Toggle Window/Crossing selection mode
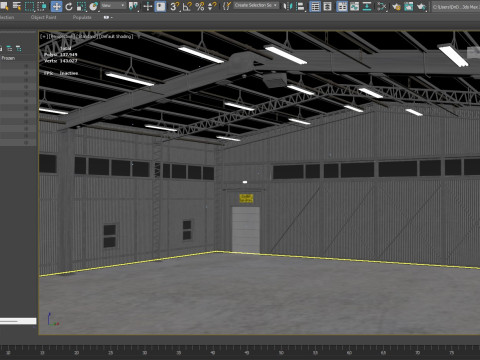 (42, 6)
